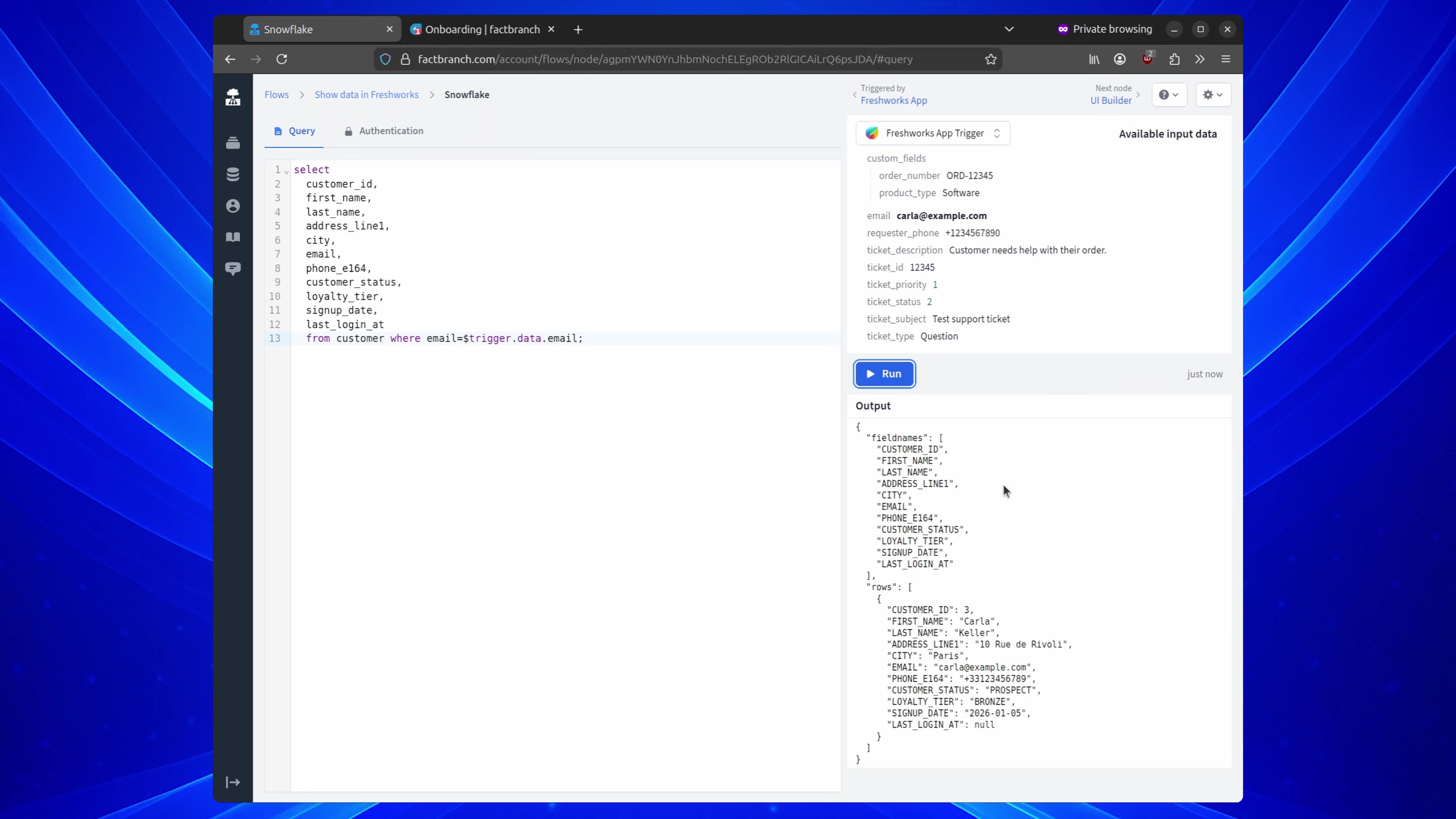Screen dimensions: 1456x819
Task: Click the tracking protection shield icon
Action: (x=386, y=60)
